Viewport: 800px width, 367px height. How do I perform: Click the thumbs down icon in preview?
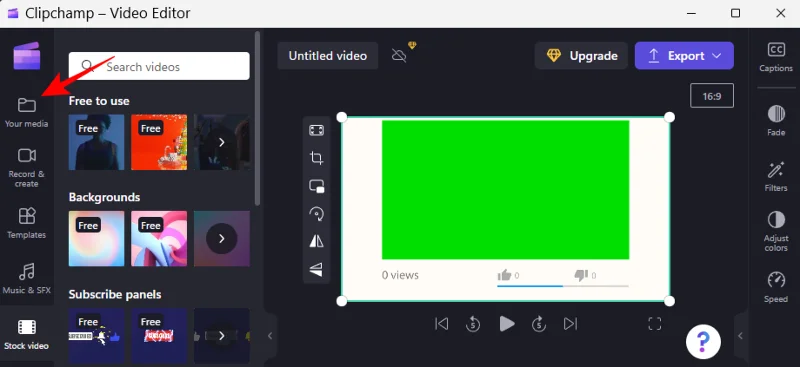point(581,276)
